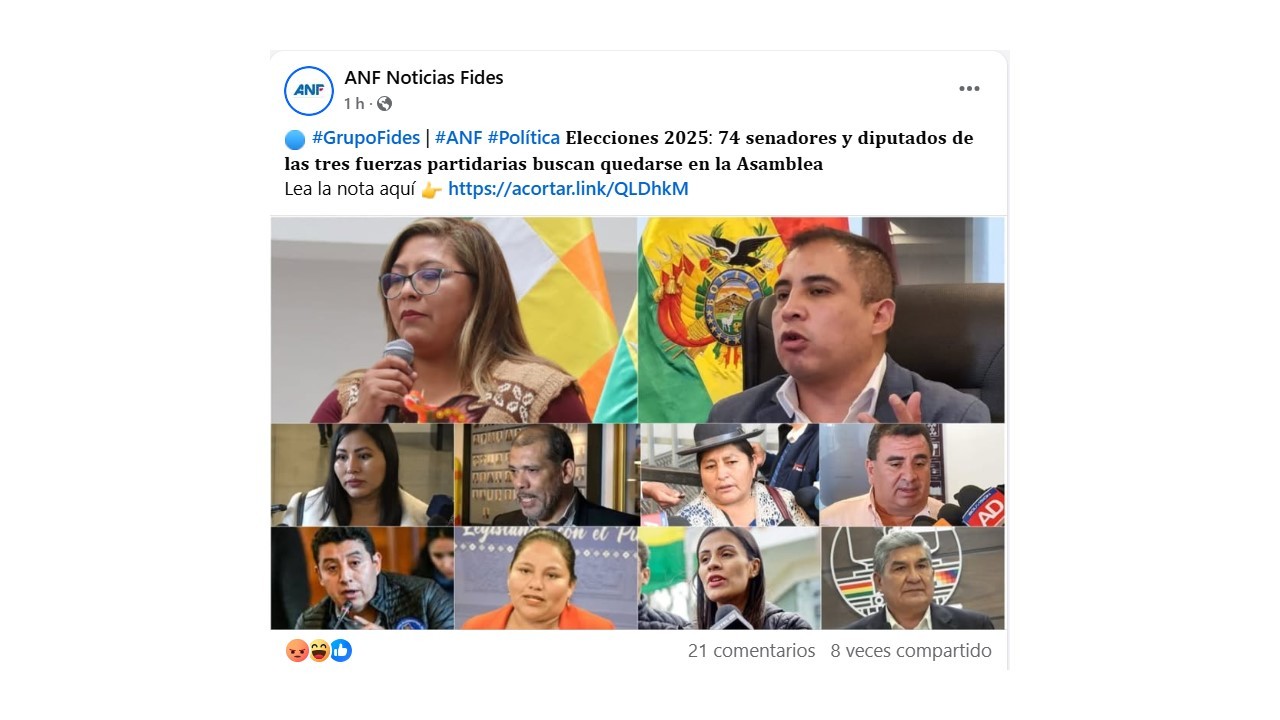
Task: Open the #Política hashtag
Action: [524, 138]
